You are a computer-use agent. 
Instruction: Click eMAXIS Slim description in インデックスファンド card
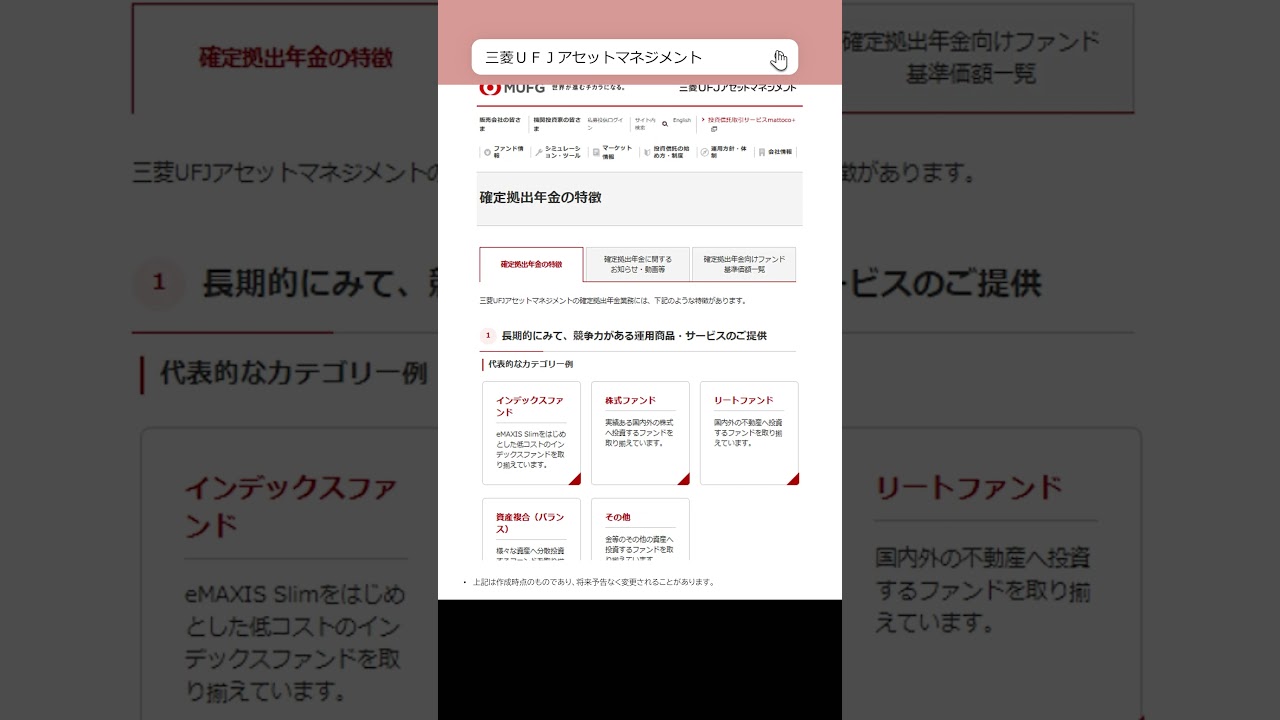point(530,449)
